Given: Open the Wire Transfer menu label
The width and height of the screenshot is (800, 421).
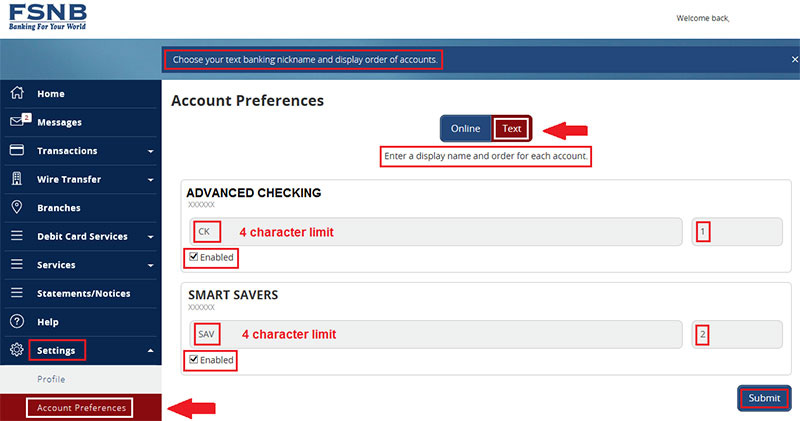Looking at the screenshot, I should [69, 180].
